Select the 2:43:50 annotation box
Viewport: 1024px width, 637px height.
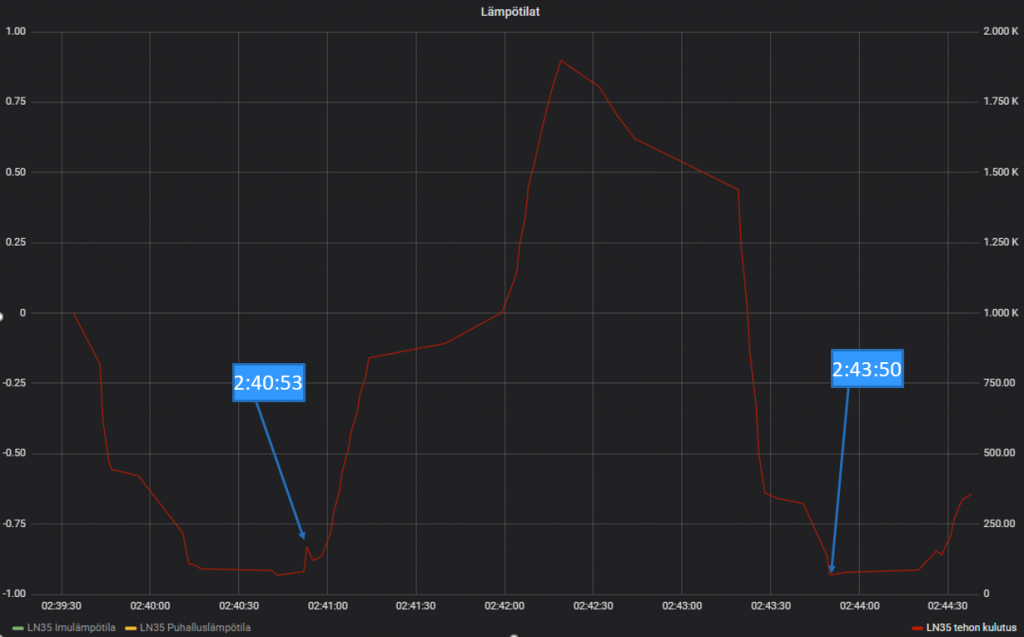click(x=867, y=368)
